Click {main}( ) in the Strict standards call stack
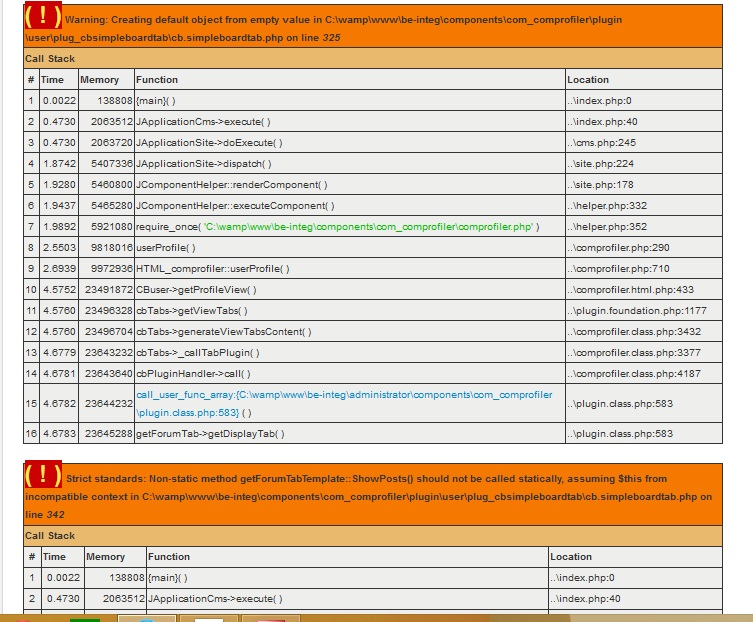 [168, 578]
